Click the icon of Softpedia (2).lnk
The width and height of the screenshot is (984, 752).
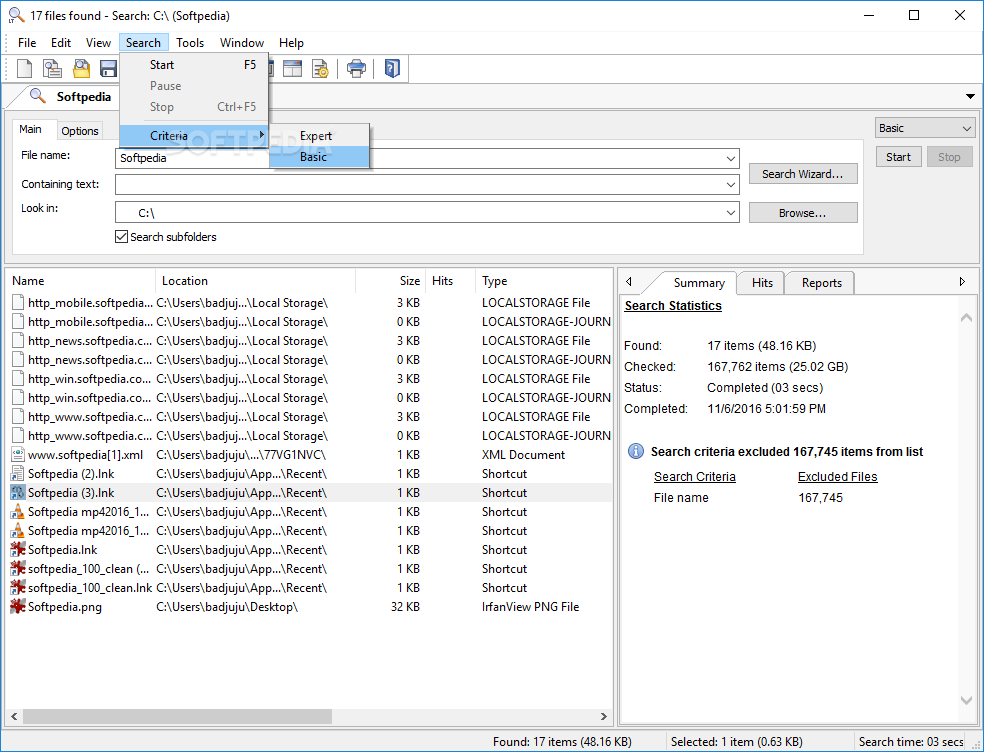(18, 473)
